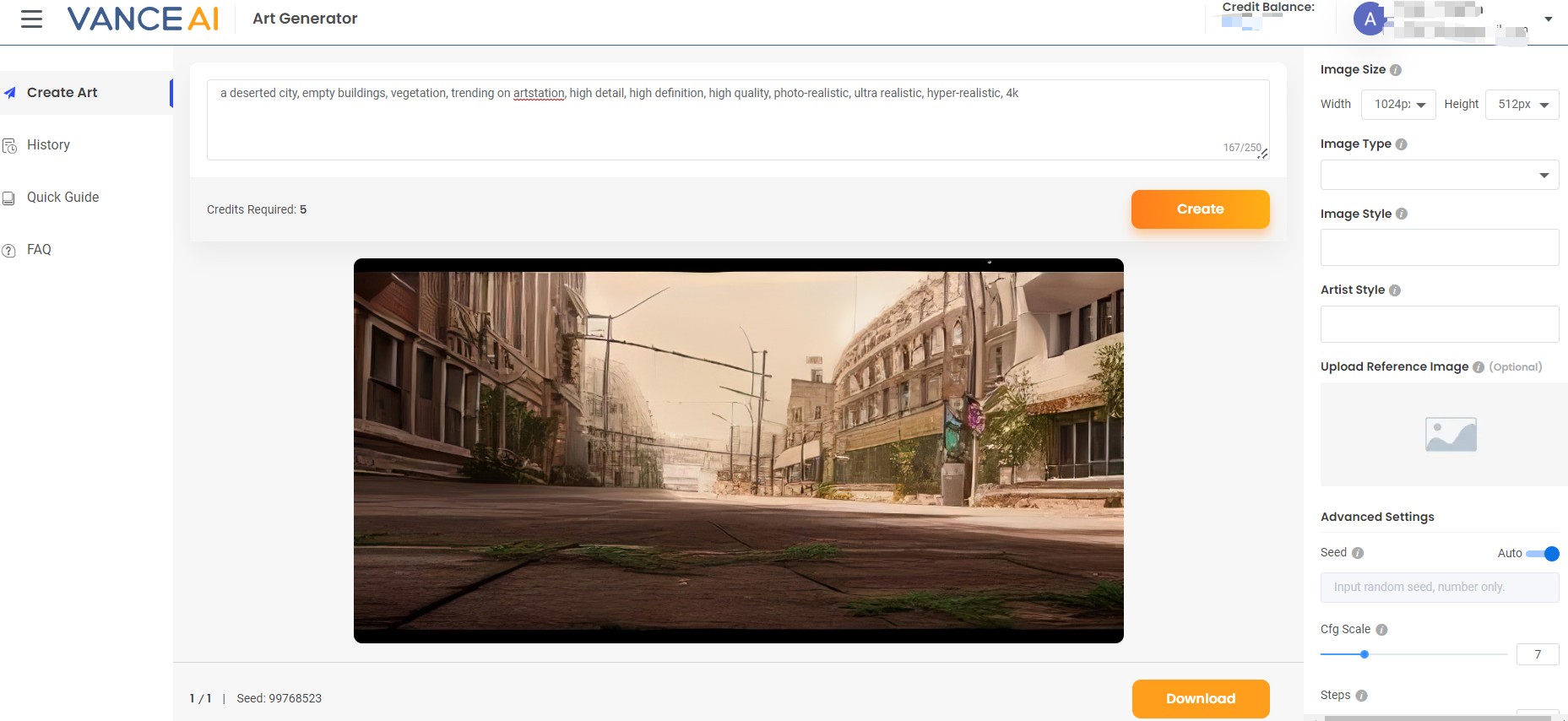The width and height of the screenshot is (1568, 721).
Task: Adjust the Cfg Scale slider handle
Action: (1365, 654)
